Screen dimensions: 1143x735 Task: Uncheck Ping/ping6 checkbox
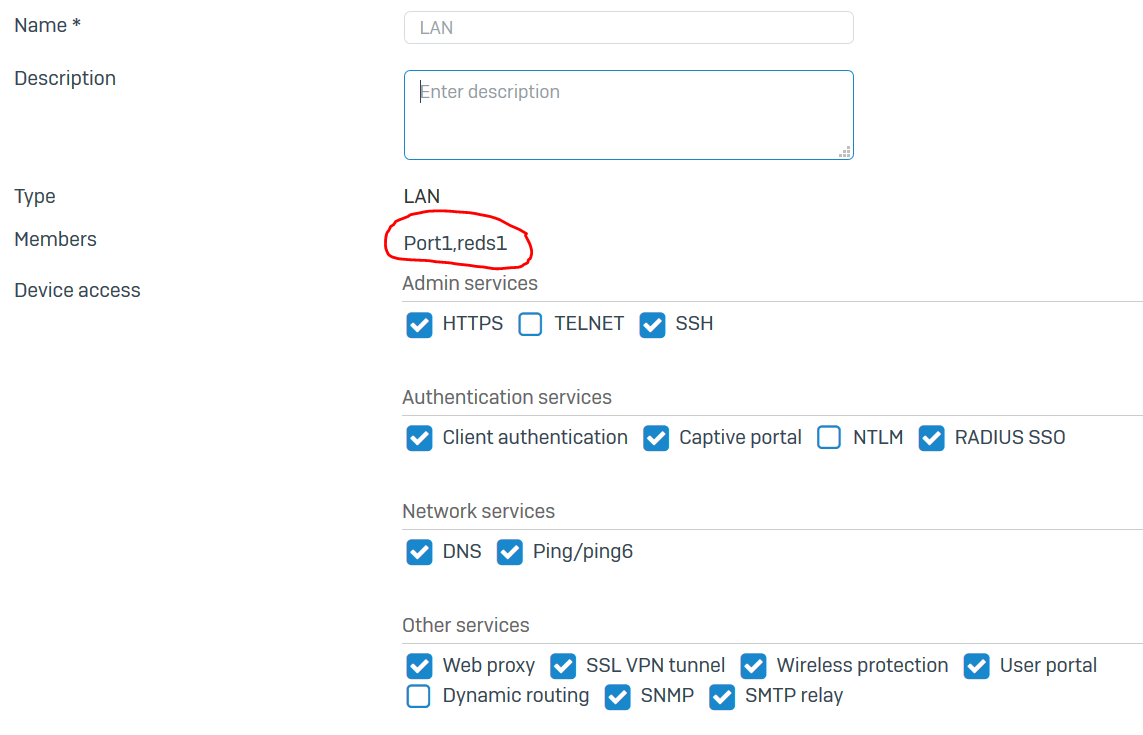(x=510, y=553)
